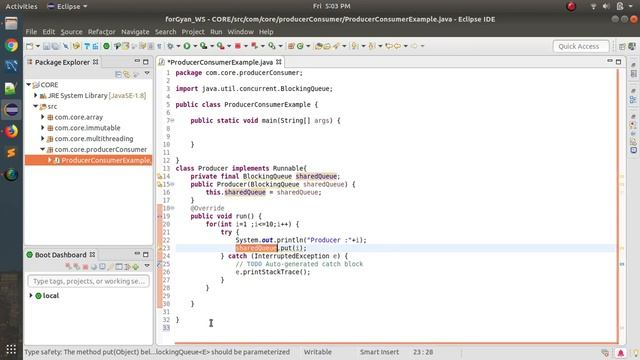Screen dimensions: 640x360
Task: Open the Run button dropdown arrow
Action: [x=195, y=46]
